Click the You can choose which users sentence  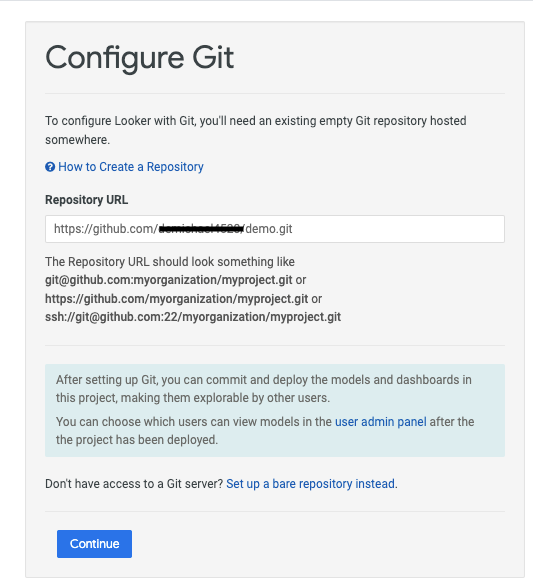click(265, 431)
